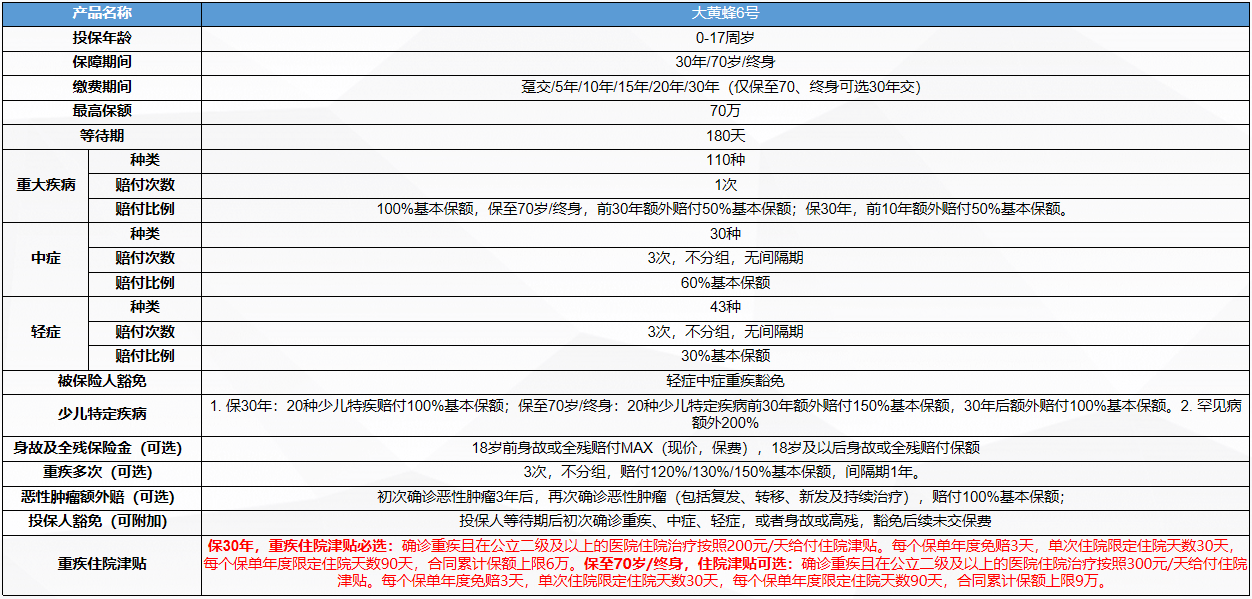This screenshot has width=1252, height=599.
Task: Select the 180天 value cell
Action: click(x=725, y=136)
